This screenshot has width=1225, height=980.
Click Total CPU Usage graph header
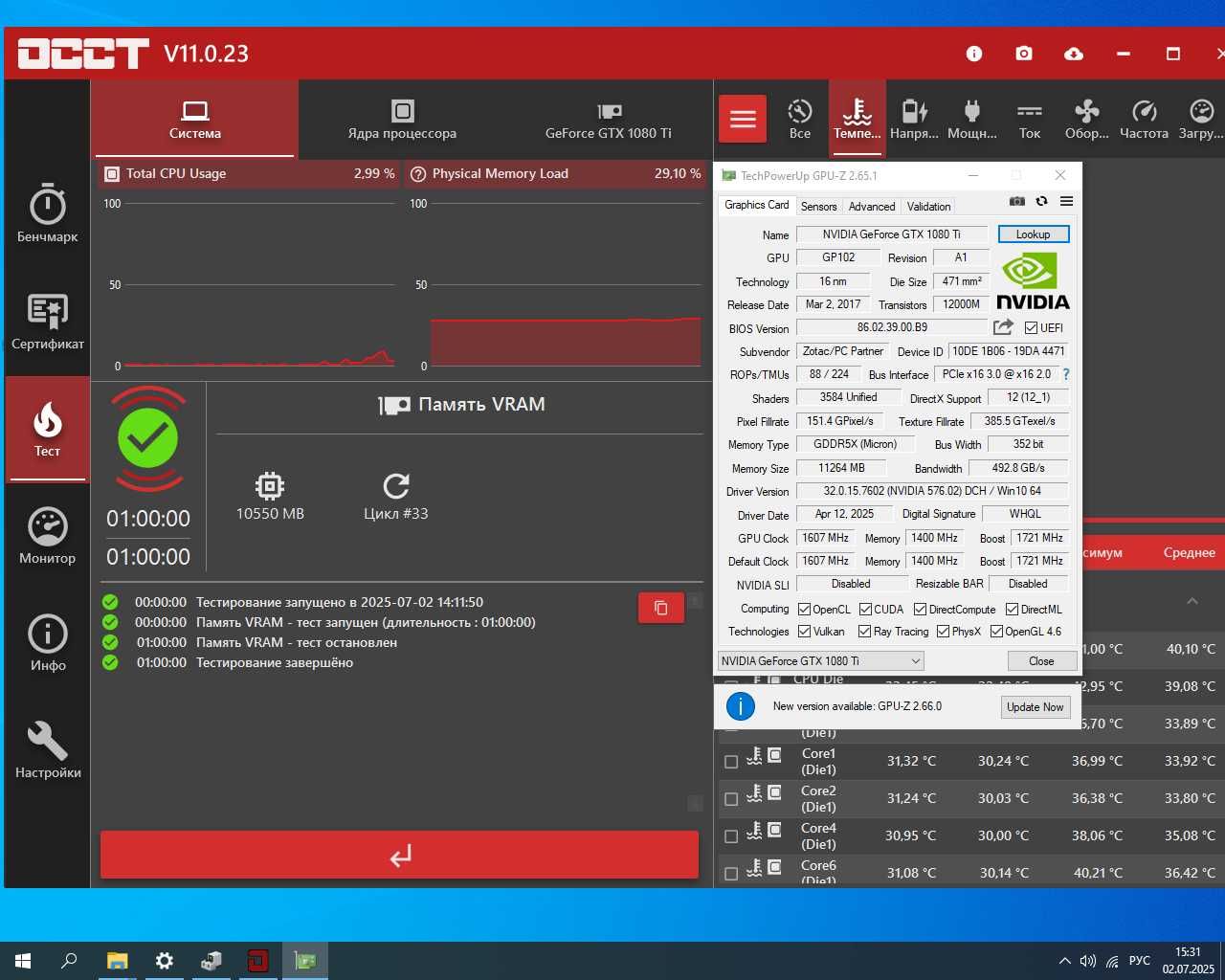(248, 173)
